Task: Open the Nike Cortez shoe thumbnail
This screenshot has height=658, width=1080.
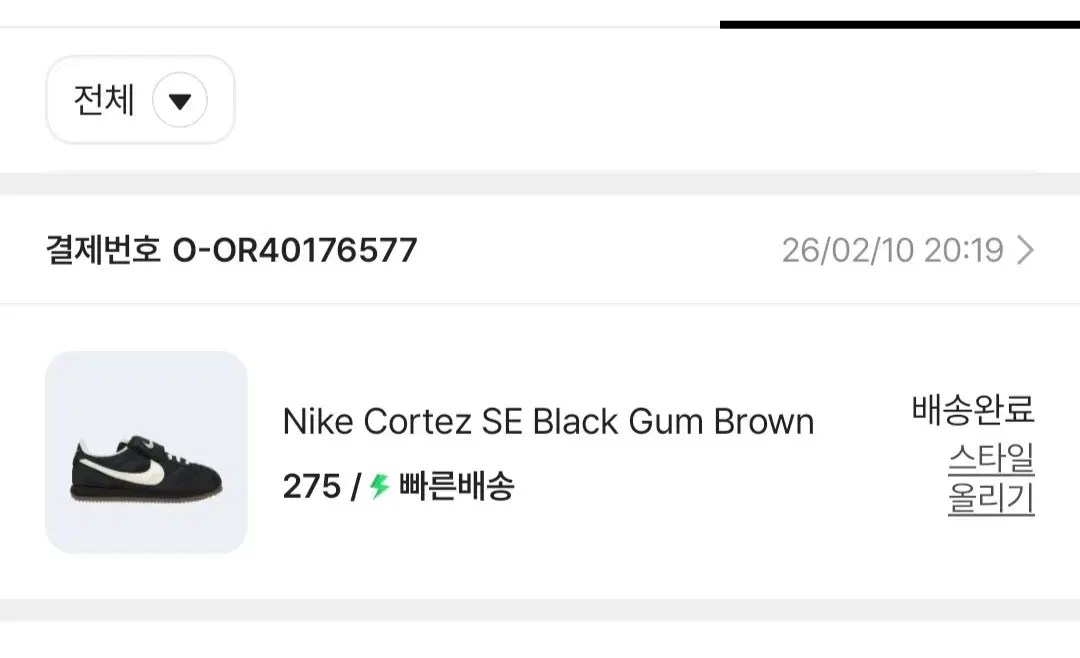Action: coord(146,452)
